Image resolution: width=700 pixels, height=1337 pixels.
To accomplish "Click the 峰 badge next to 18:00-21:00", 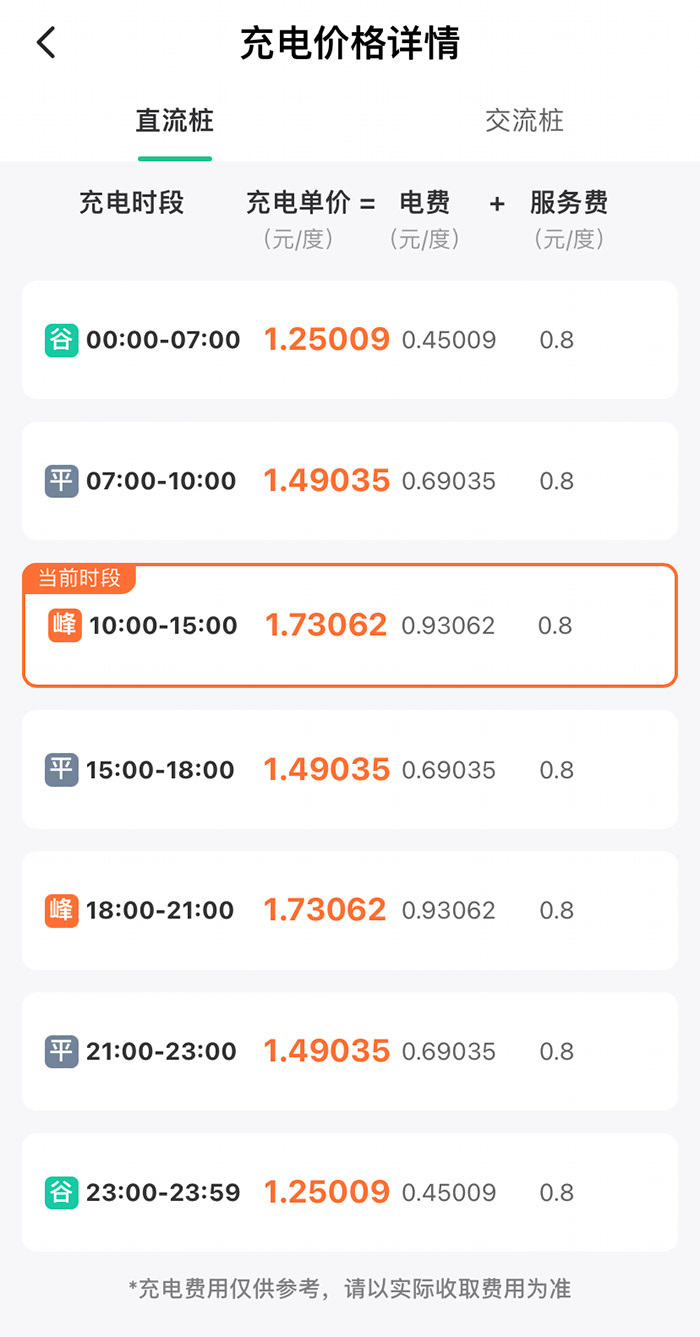I will click(61, 910).
